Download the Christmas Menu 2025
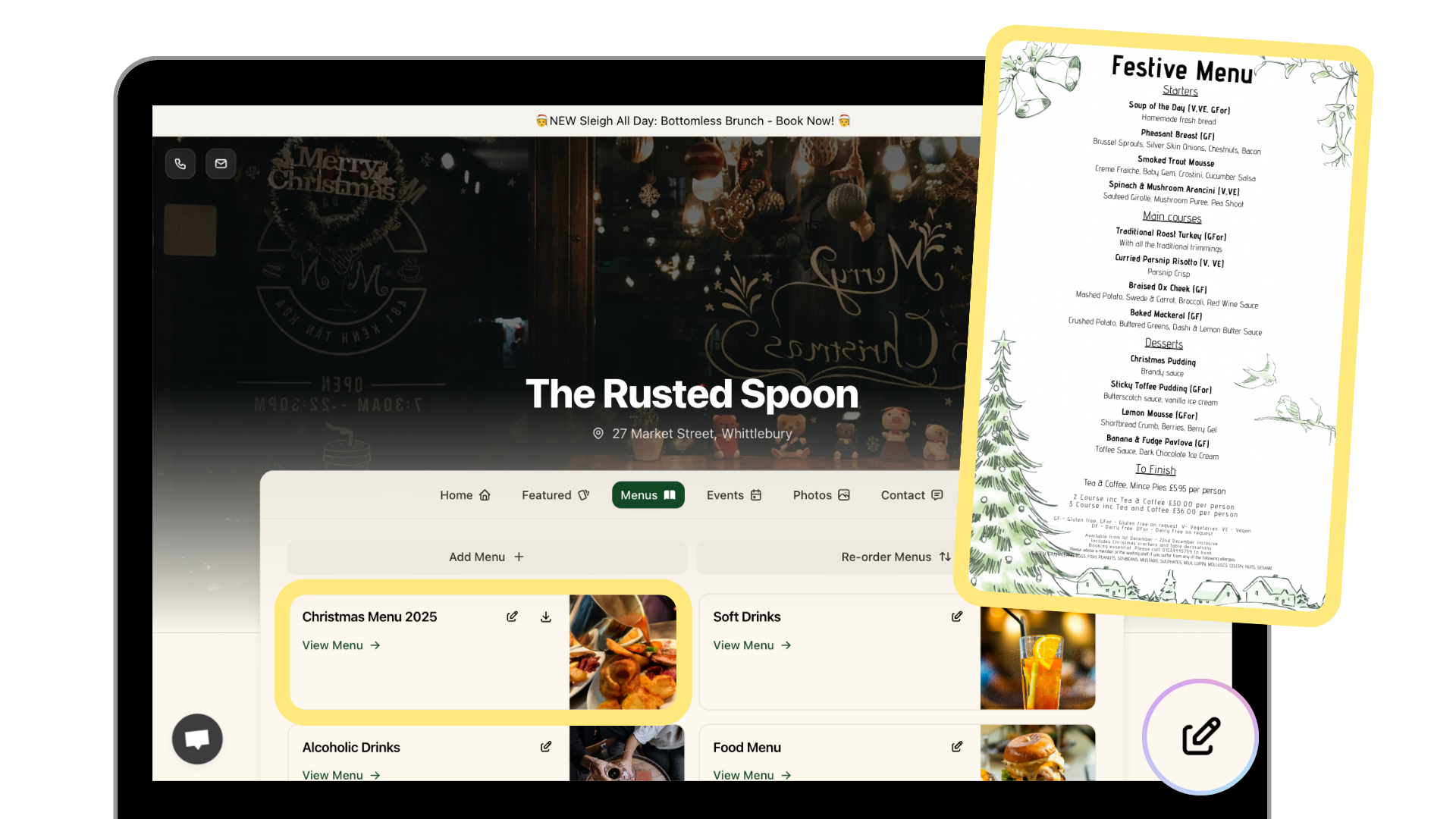 (x=546, y=617)
